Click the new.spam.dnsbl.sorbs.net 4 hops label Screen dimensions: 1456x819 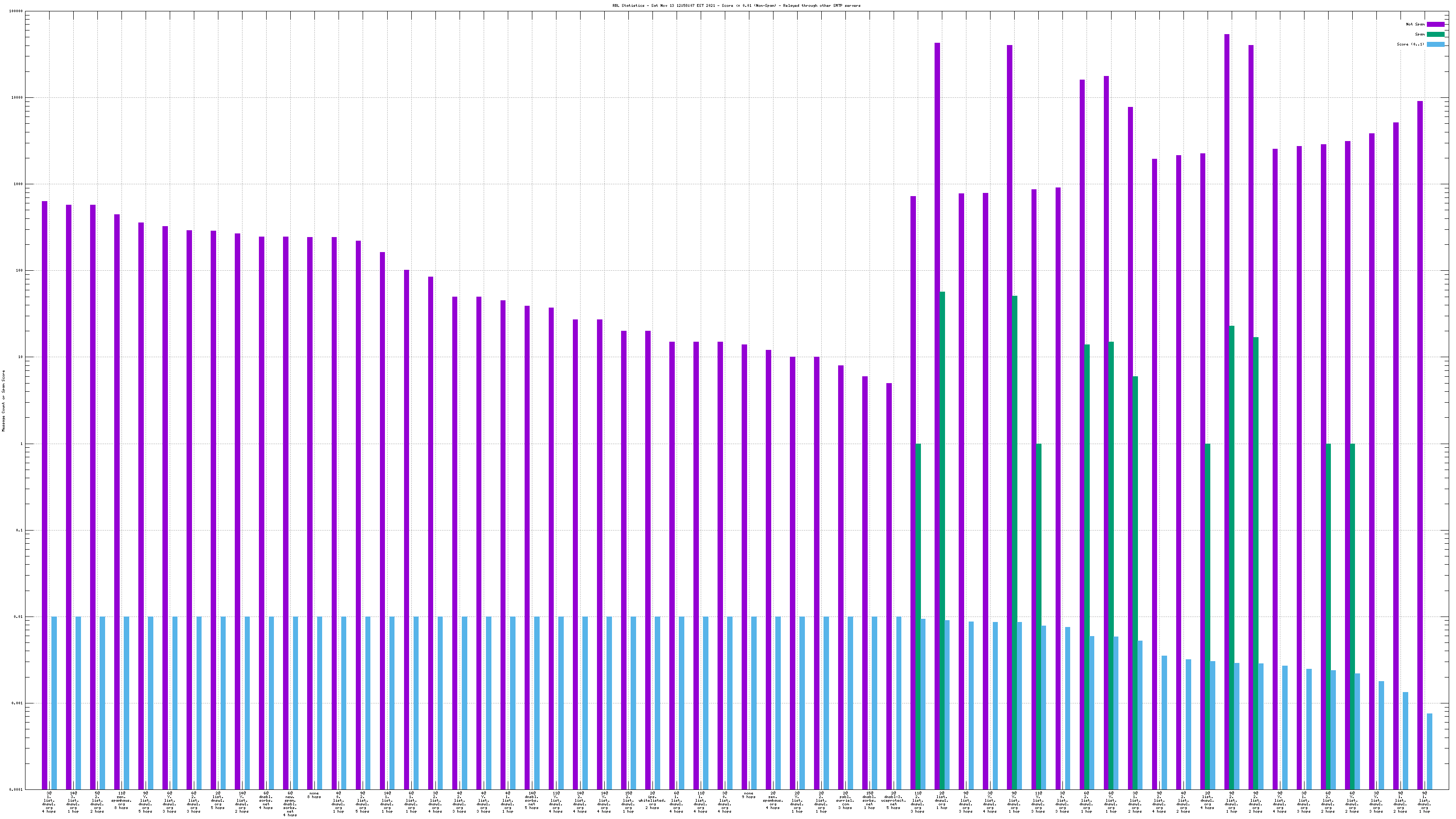tap(290, 804)
